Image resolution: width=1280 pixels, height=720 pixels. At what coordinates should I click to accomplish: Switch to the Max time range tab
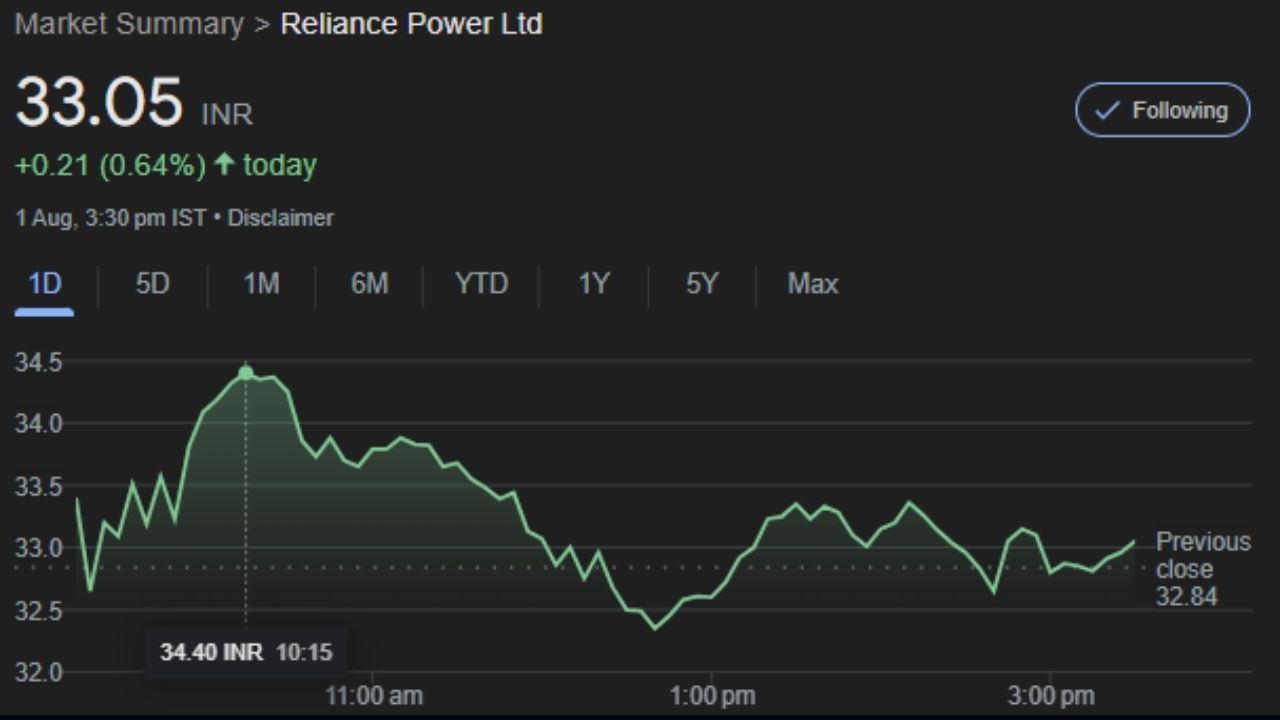[812, 284]
